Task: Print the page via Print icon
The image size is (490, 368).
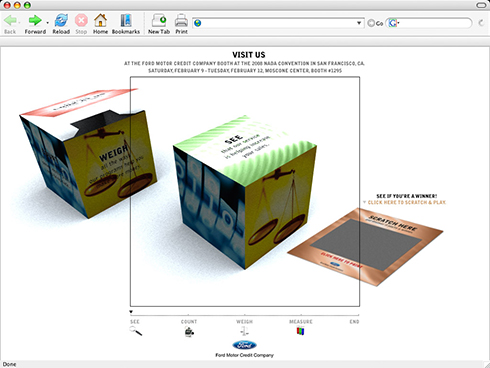Action: coord(181,21)
